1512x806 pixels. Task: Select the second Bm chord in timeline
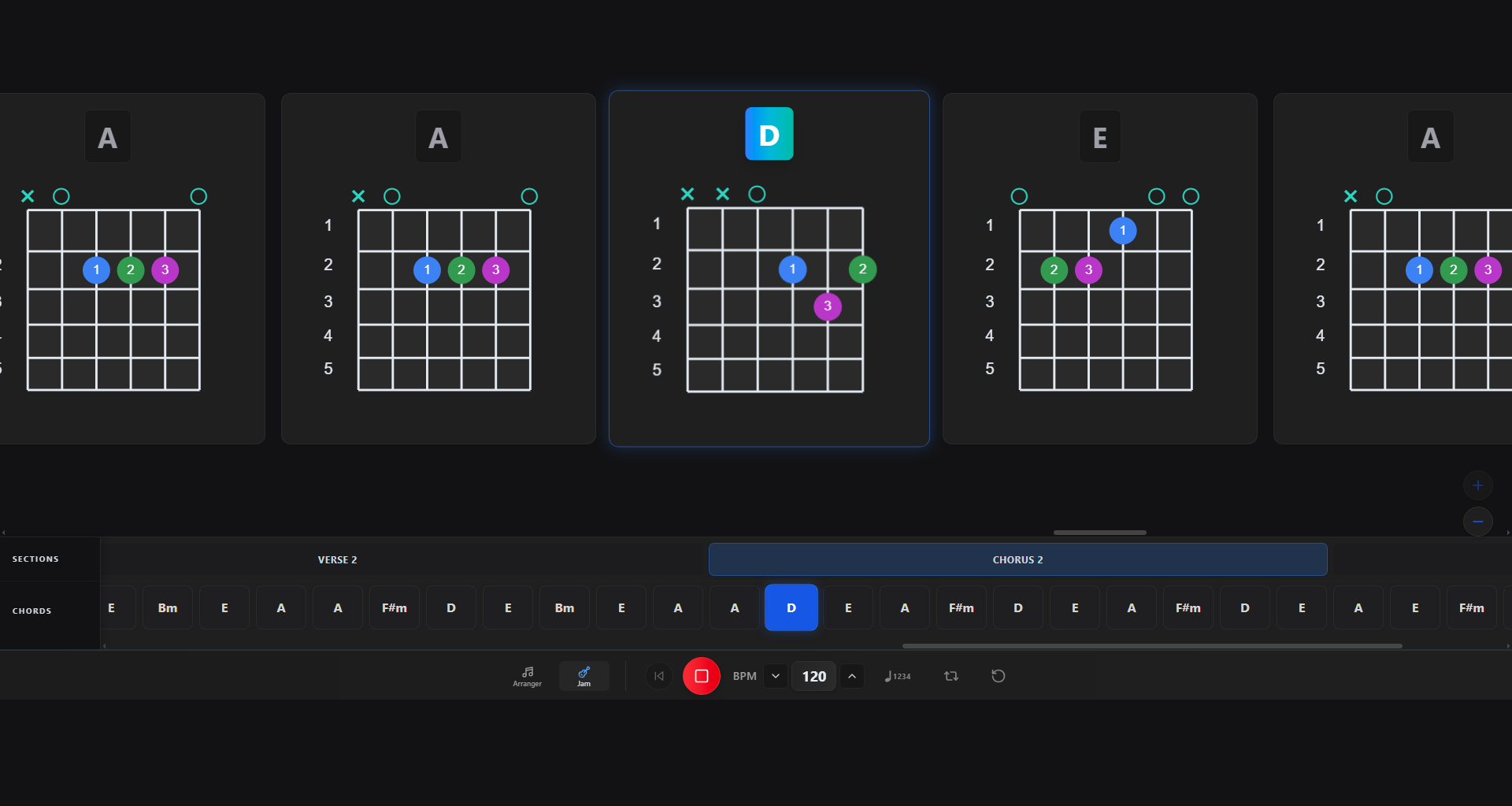tap(565, 607)
